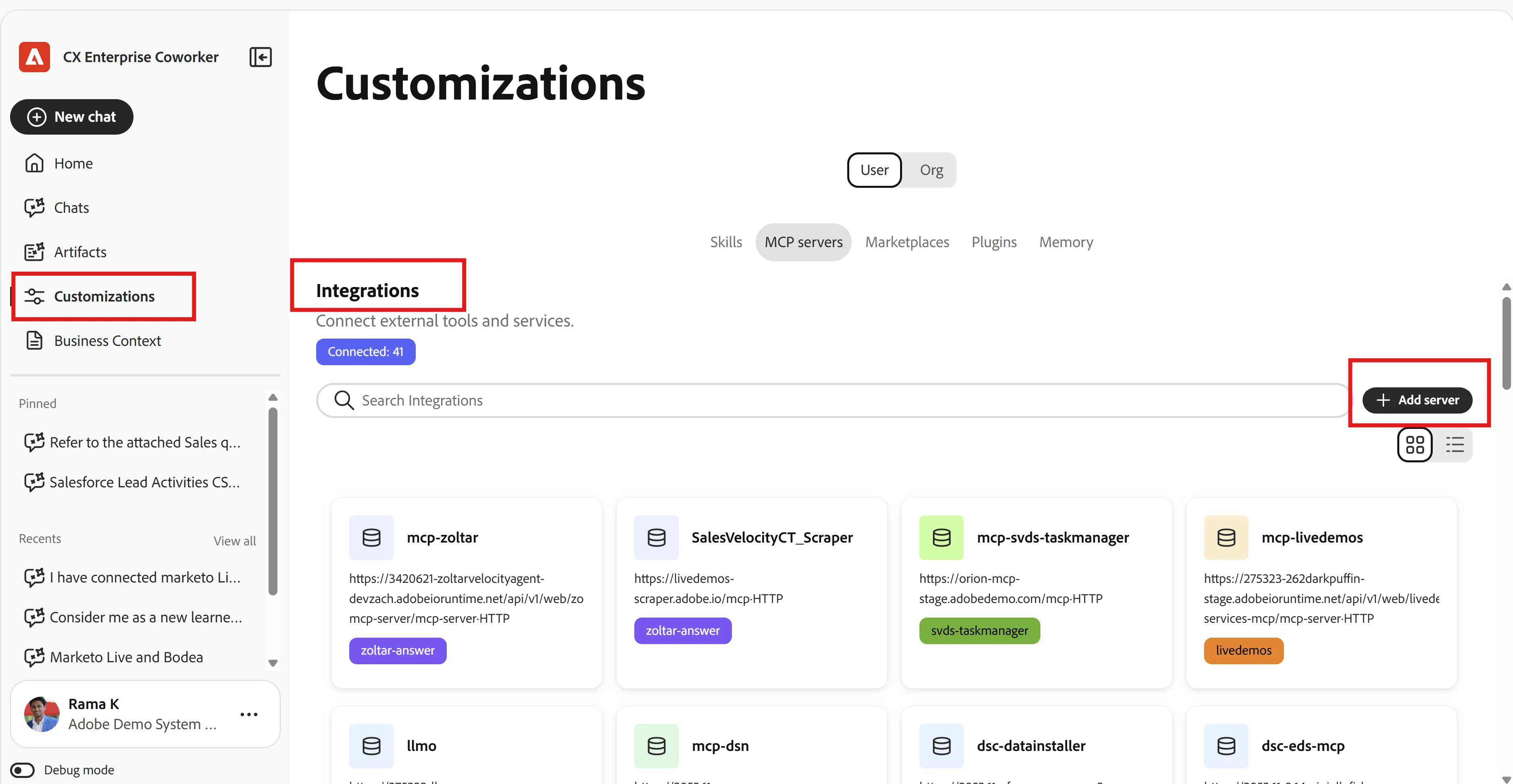Click the sidebar scroll down arrow

tap(273, 663)
